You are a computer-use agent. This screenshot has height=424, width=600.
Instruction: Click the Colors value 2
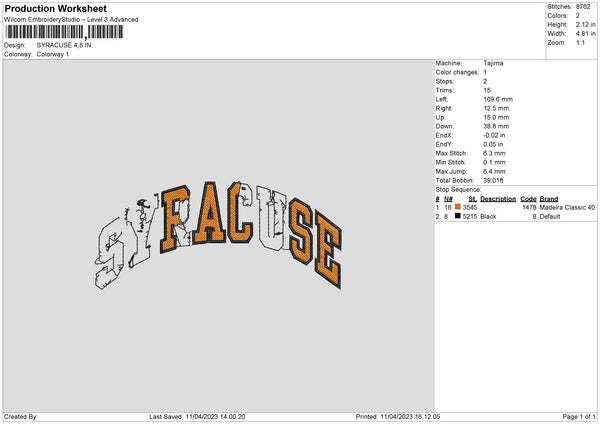578,16
